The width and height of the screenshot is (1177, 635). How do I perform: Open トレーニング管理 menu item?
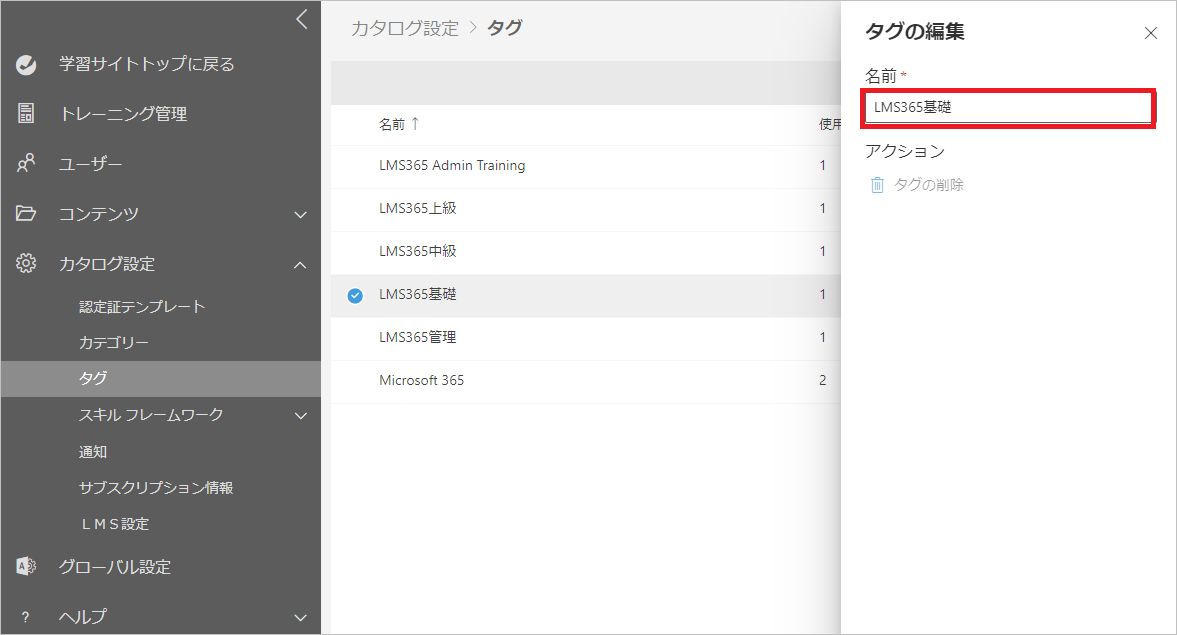123,114
